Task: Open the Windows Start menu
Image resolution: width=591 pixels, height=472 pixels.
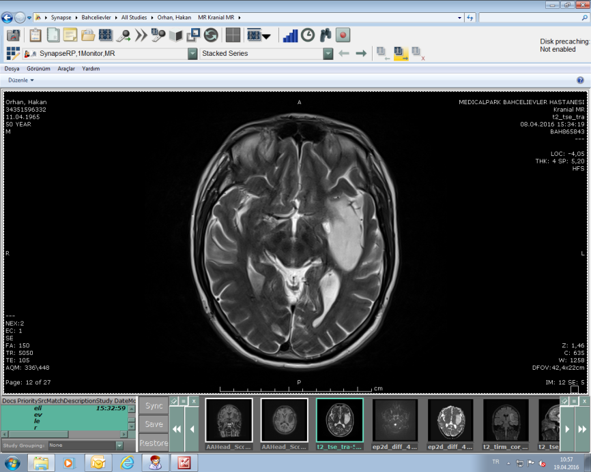Action: 12,463
